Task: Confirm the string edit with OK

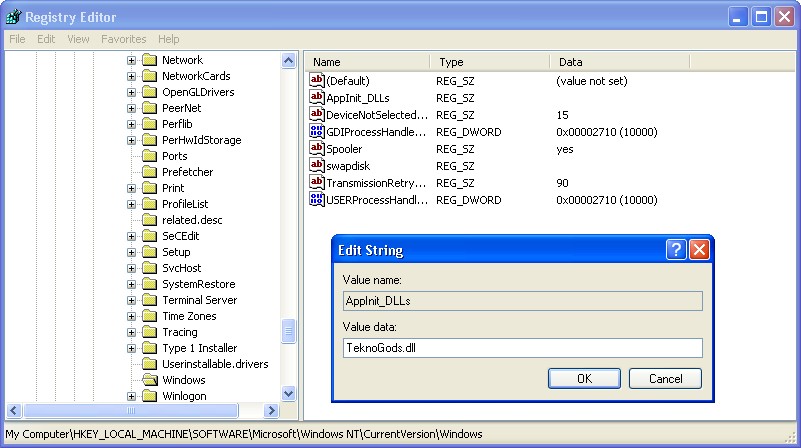Action: pyautogui.click(x=584, y=379)
